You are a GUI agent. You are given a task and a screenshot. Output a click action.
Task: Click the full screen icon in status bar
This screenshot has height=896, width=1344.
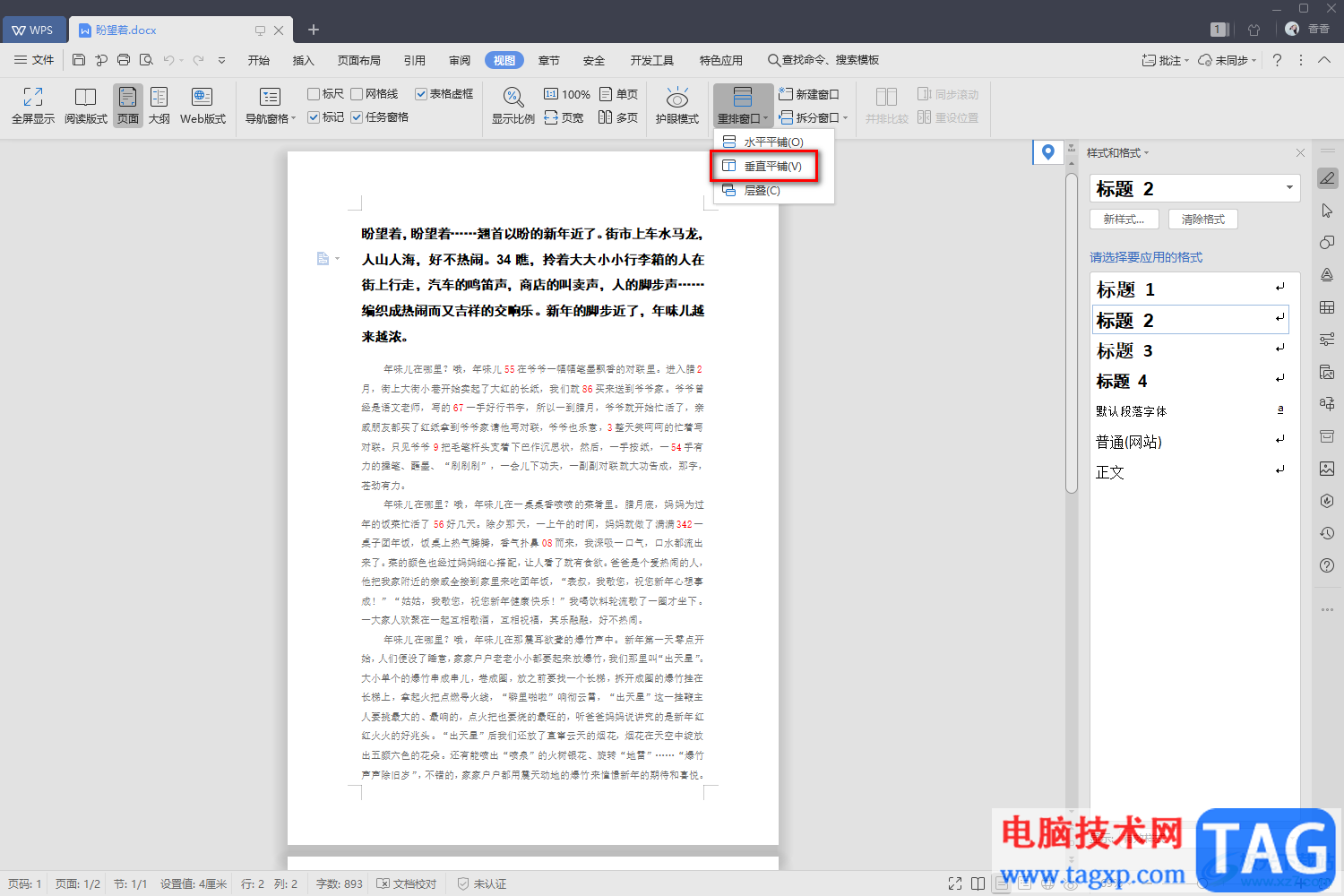tap(955, 883)
